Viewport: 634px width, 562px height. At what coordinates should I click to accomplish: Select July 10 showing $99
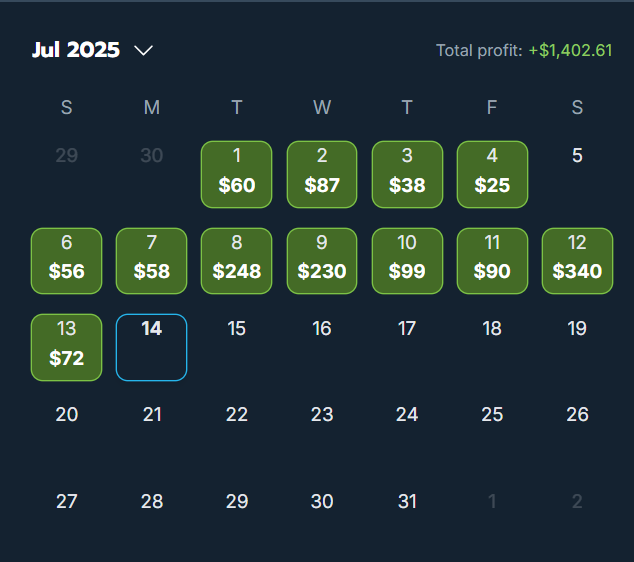[x=407, y=261]
